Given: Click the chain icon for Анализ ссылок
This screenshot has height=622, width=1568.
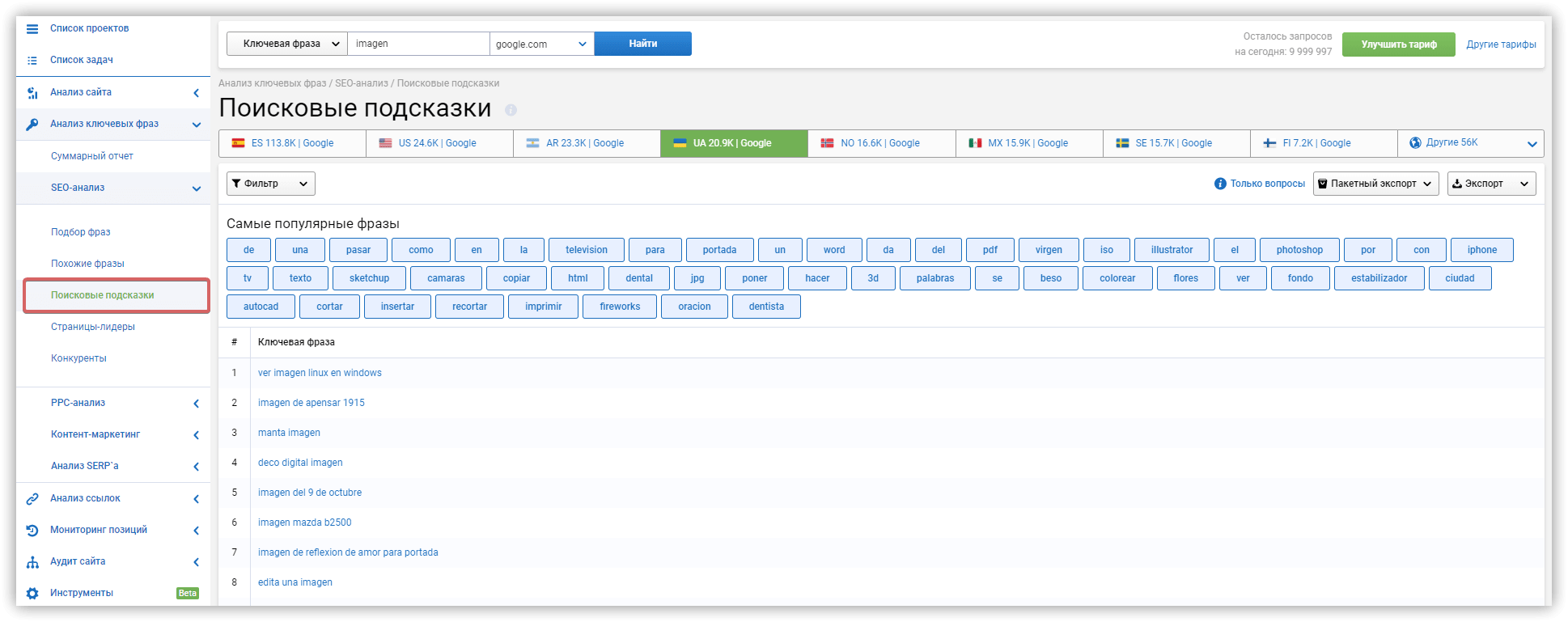Looking at the screenshot, I should [32, 499].
